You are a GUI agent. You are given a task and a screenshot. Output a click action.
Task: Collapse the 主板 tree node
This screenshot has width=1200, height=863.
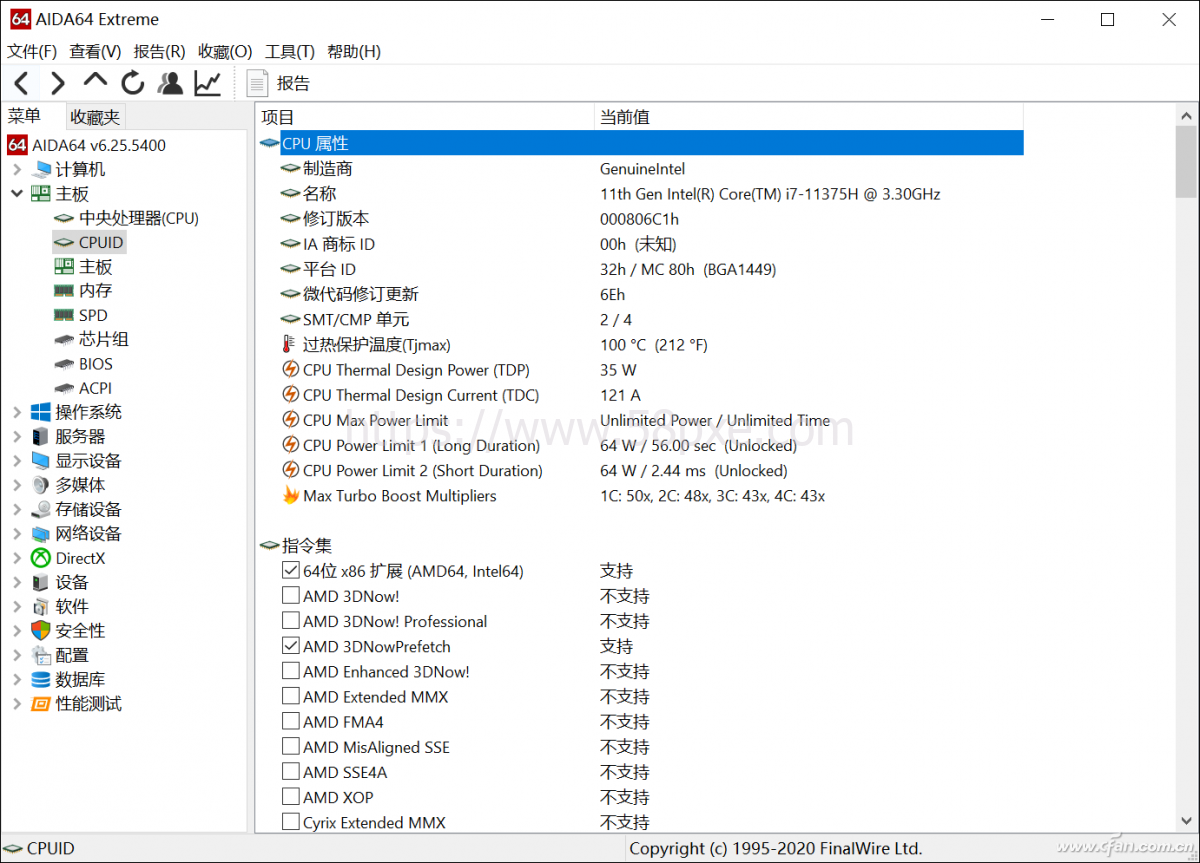[17, 194]
